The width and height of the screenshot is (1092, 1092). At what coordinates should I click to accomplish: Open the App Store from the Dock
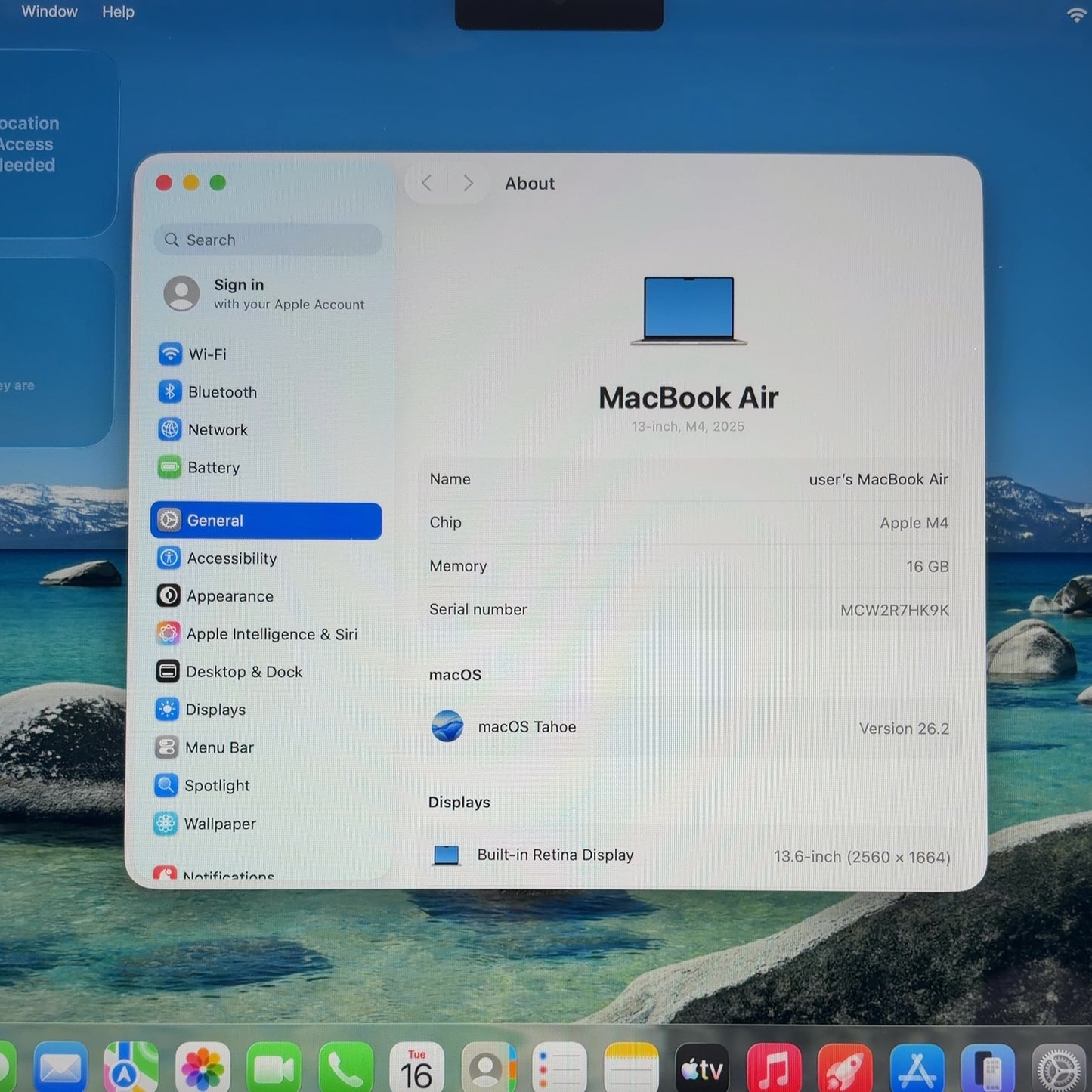917,1069
